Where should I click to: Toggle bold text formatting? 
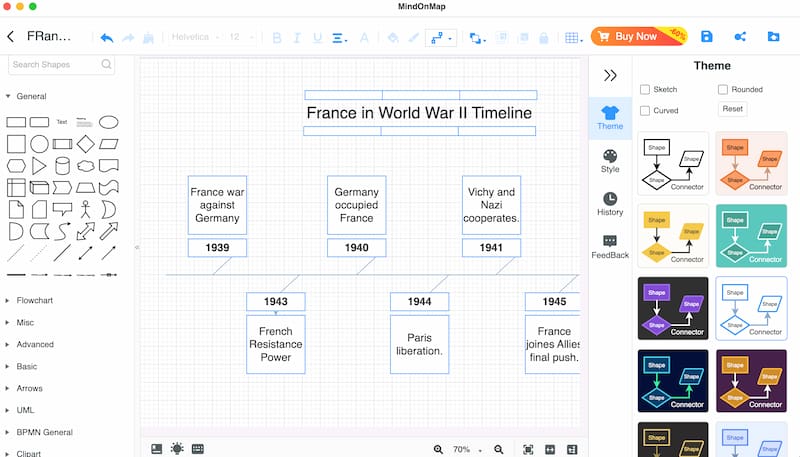coord(277,38)
